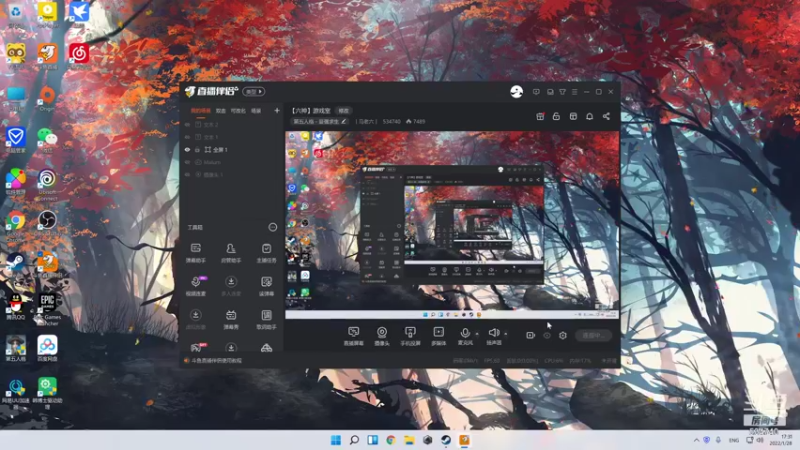Viewport: 800px width, 450px height.
Task: Open the 房管助手 room manager tool
Action: [x=231, y=253]
